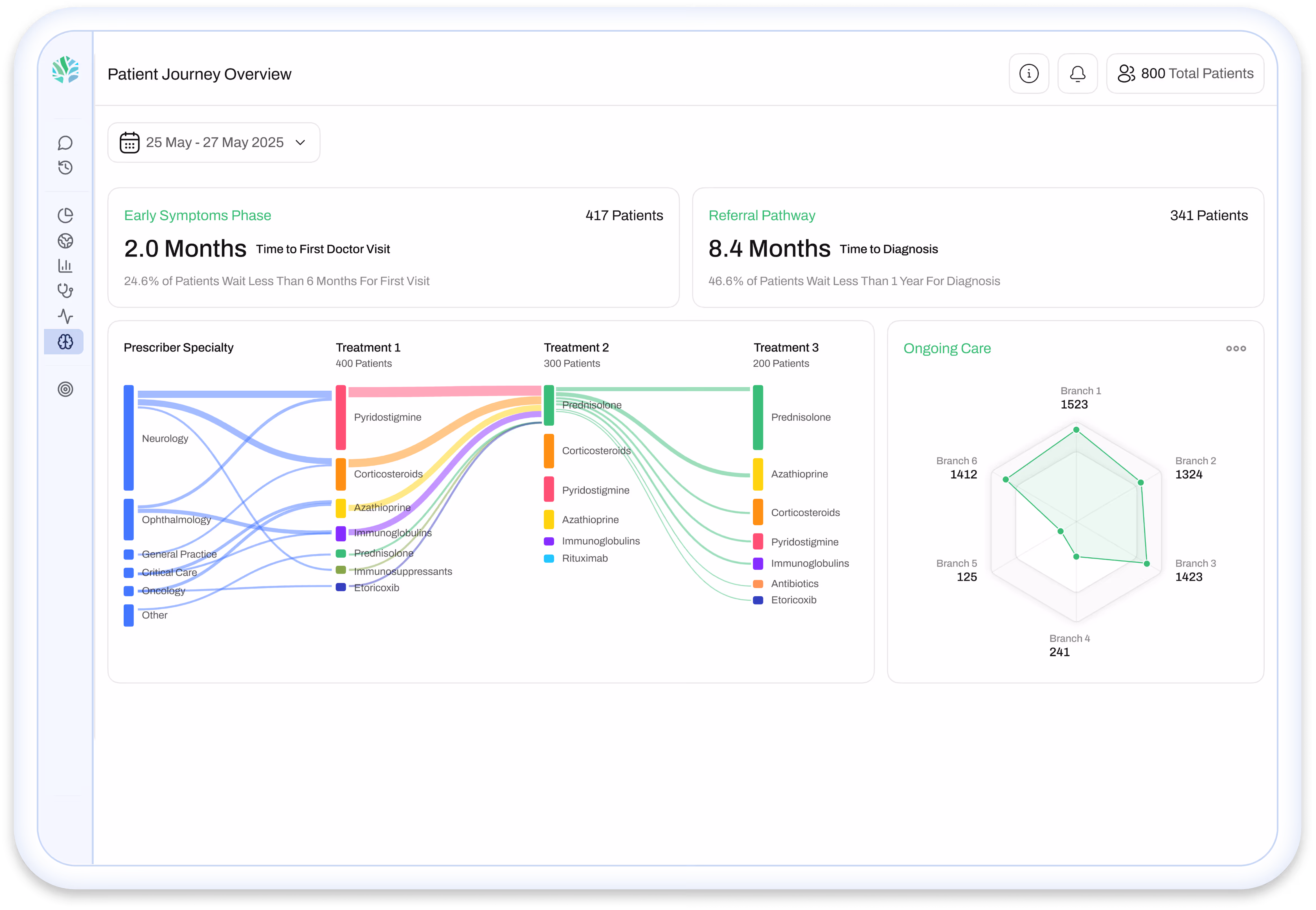
Task: Open Ongoing Care three-dot options menu
Action: (x=1236, y=348)
